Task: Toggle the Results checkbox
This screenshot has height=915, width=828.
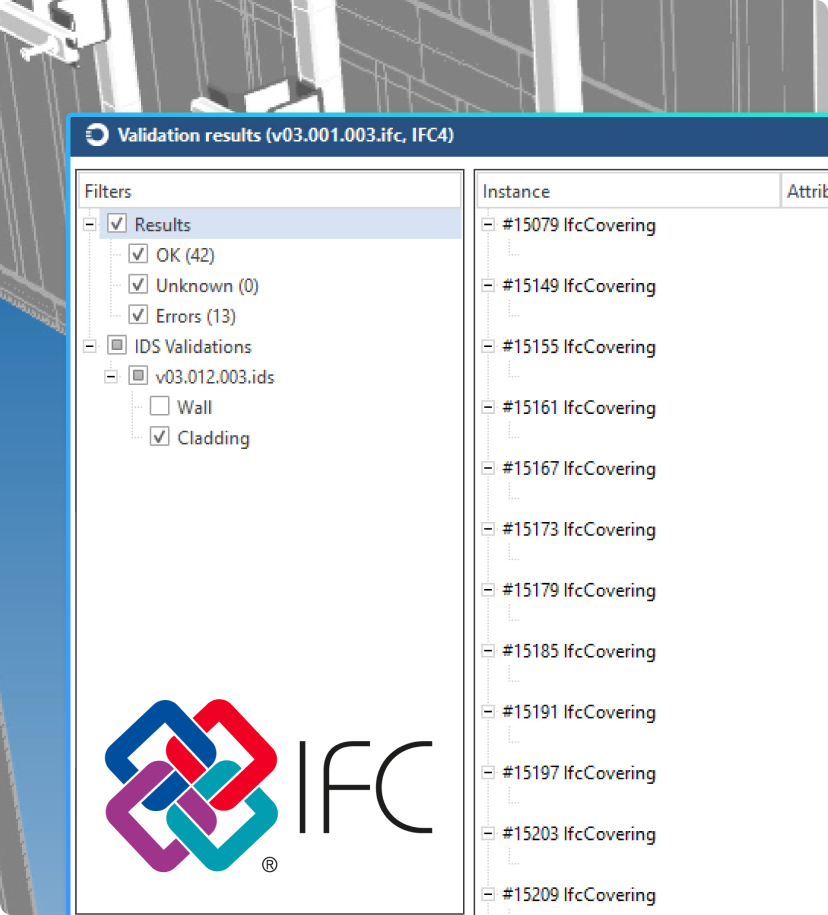Action: point(117,225)
